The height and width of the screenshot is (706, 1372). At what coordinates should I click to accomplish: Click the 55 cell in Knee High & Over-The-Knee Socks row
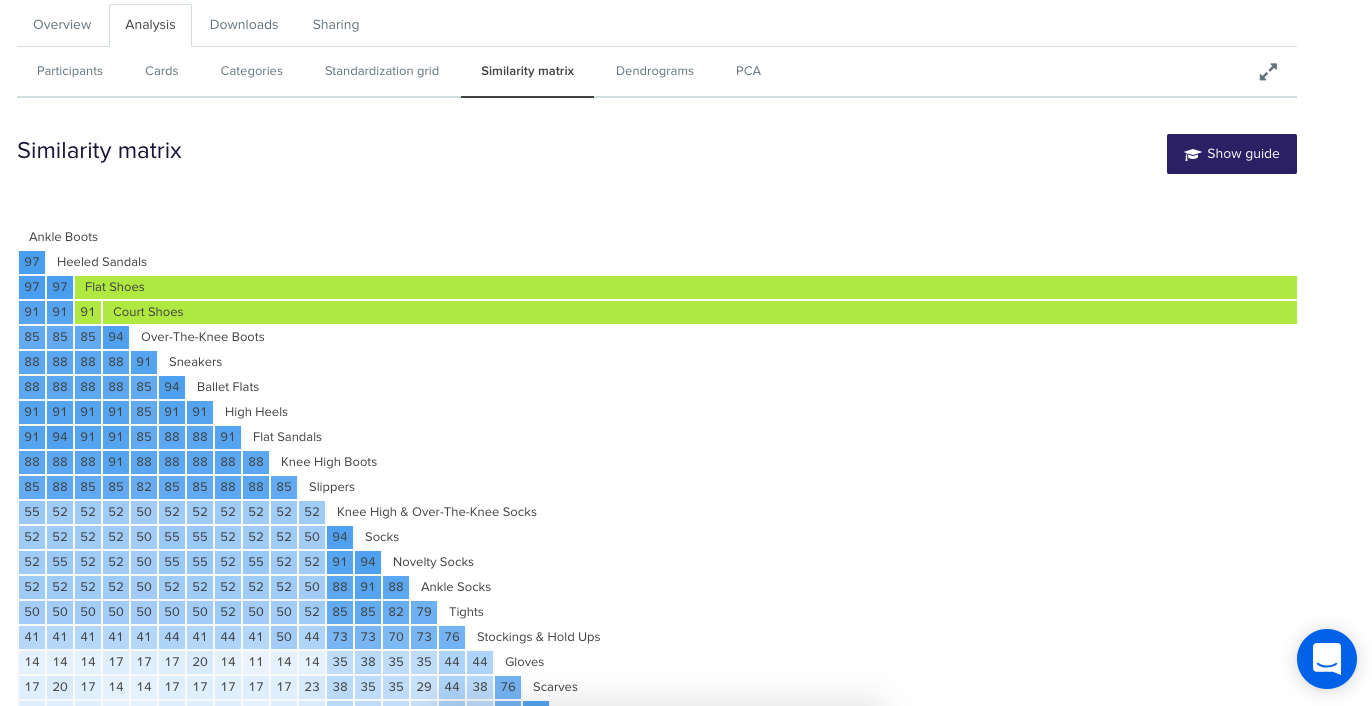click(x=32, y=512)
